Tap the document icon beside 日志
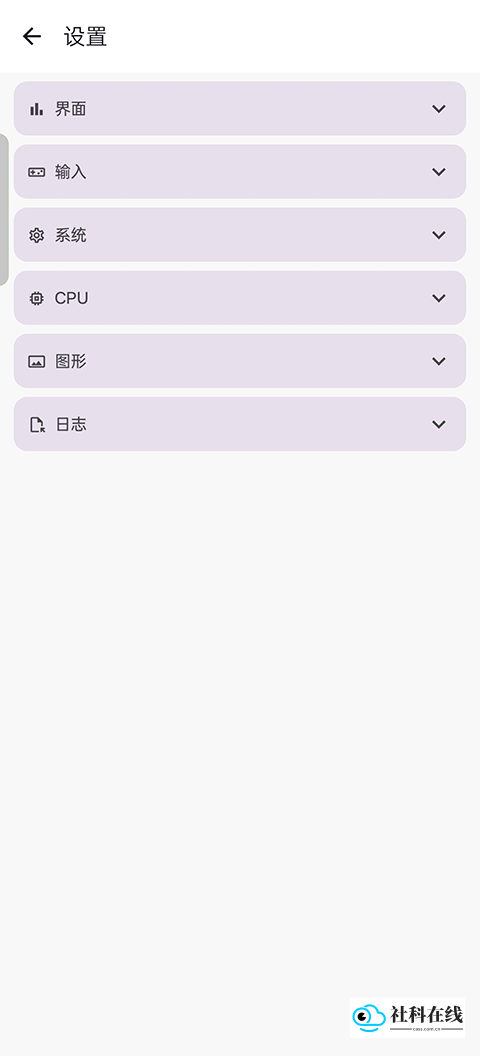The image size is (480, 1056). pyautogui.click(x=37, y=424)
